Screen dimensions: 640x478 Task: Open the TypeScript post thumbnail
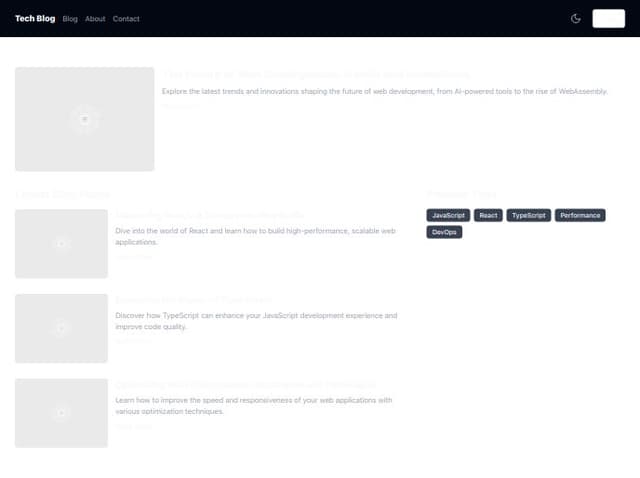61,328
